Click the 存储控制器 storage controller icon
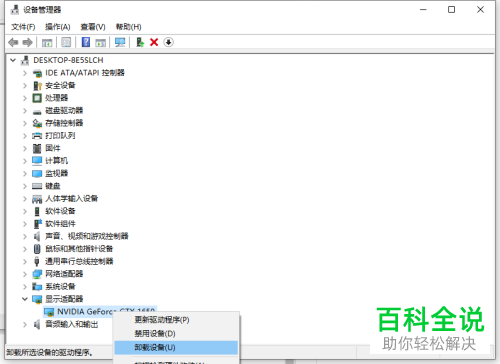The height and width of the screenshot is (364, 500). [37, 123]
